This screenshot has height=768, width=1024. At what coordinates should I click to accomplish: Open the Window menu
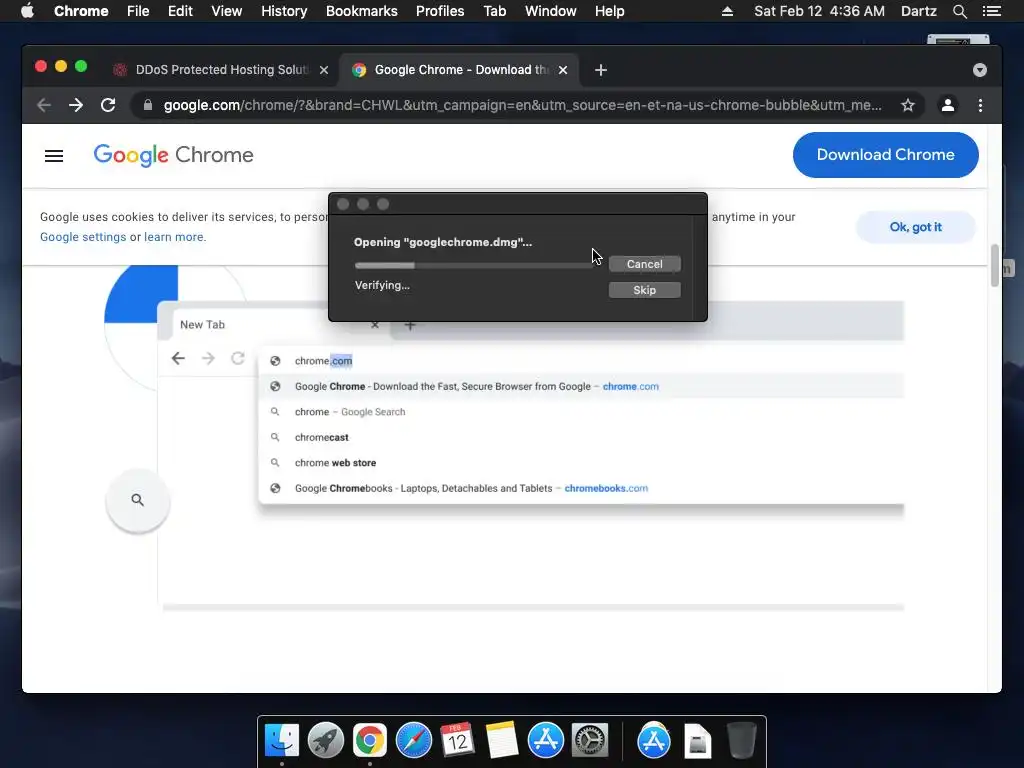point(551,11)
